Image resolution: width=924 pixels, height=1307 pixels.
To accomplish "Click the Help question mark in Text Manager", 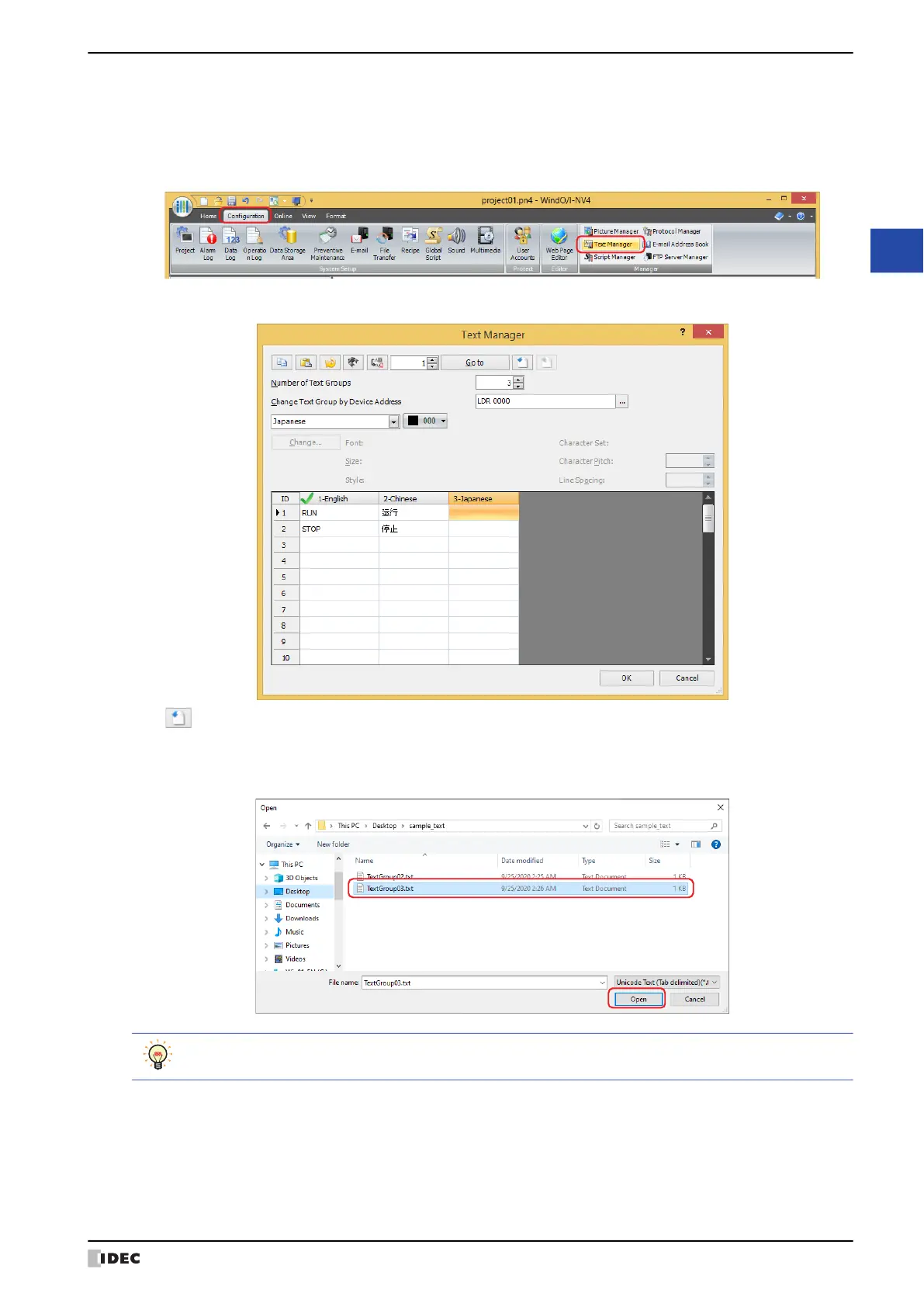I will tap(683, 332).
